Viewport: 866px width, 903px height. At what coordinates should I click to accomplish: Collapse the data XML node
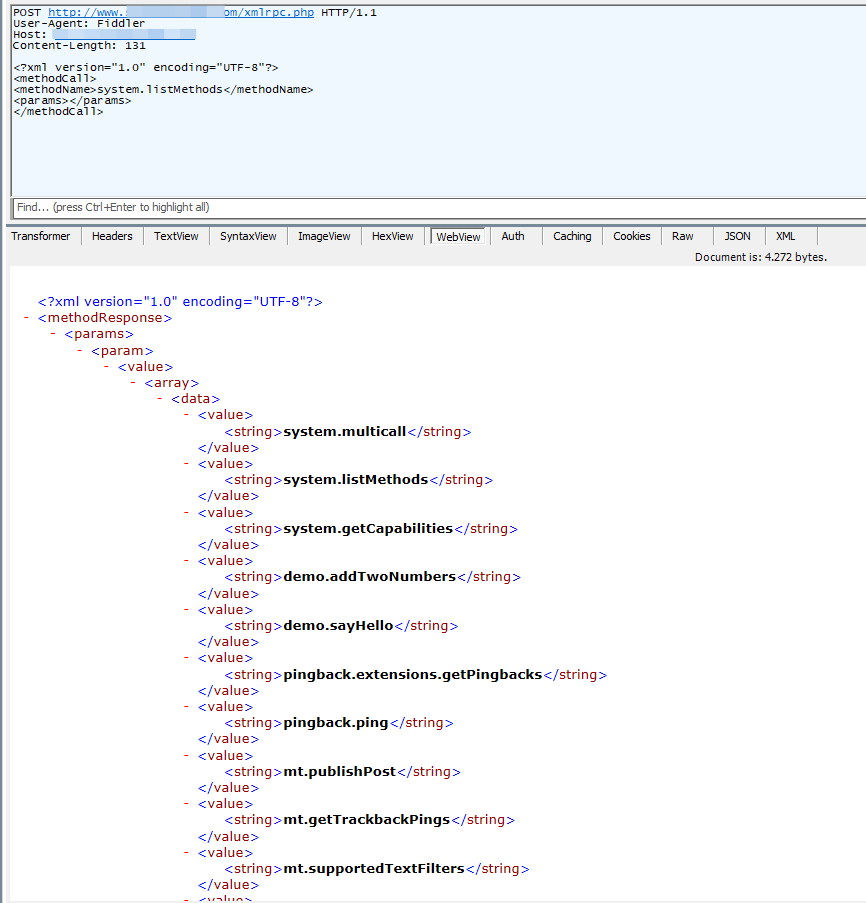pyautogui.click(x=158, y=399)
